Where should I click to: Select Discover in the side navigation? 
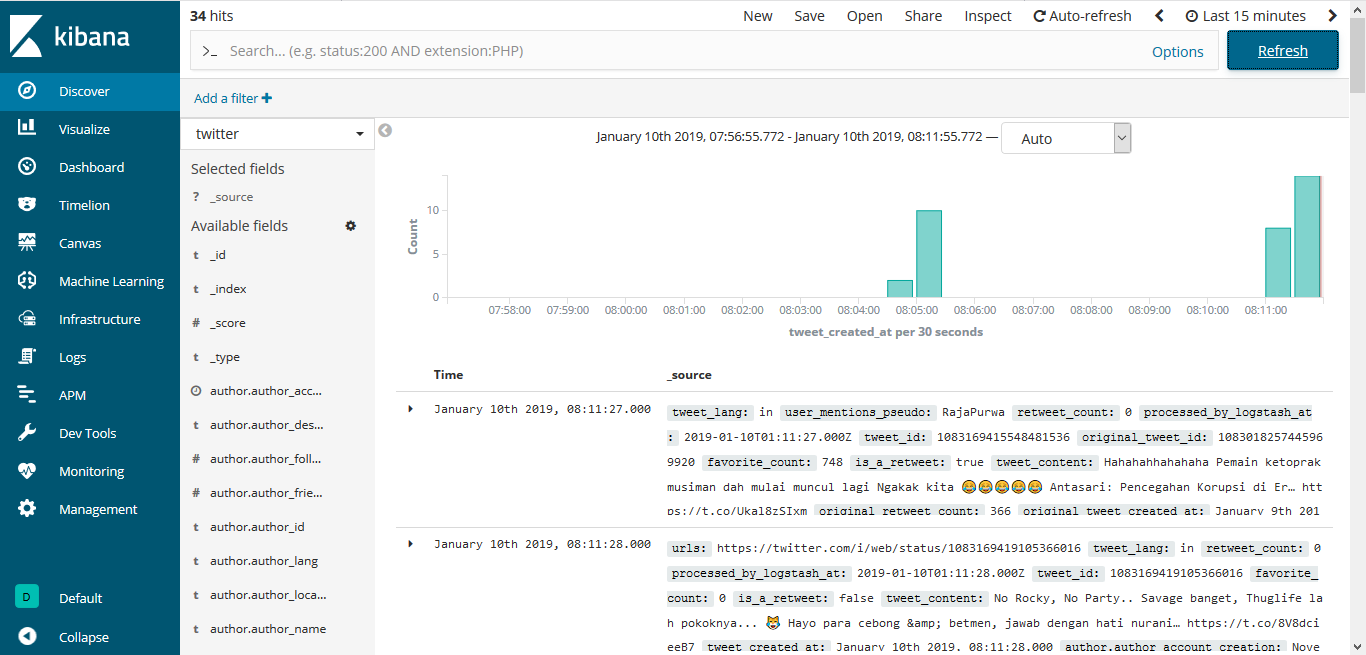click(x=90, y=91)
